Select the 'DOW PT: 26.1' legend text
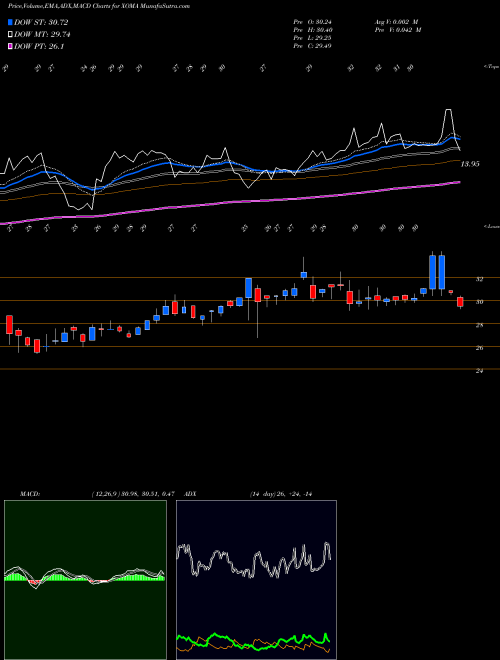This screenshot has width=500, height=660. pyautogui.click(x=39, y=46)
